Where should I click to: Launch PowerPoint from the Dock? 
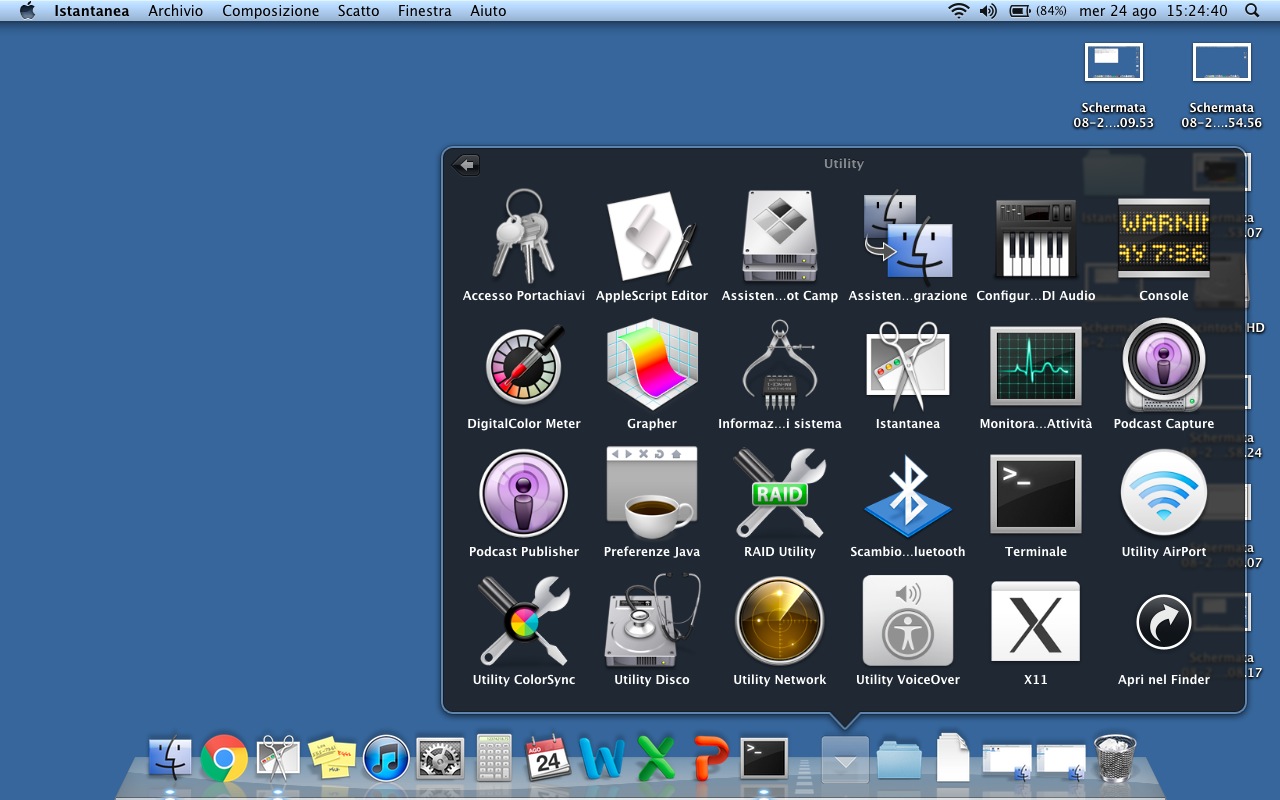click(x=710, y=759)
